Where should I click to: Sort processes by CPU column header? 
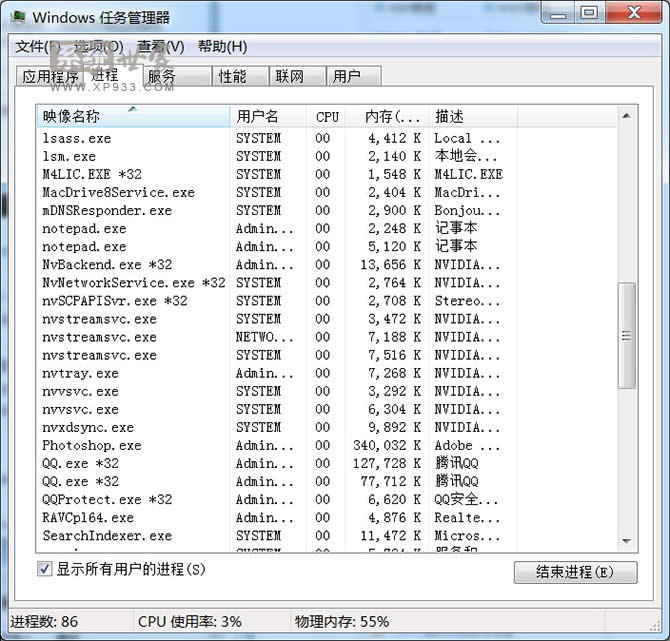pyautogui.click(x=327, y=117)
